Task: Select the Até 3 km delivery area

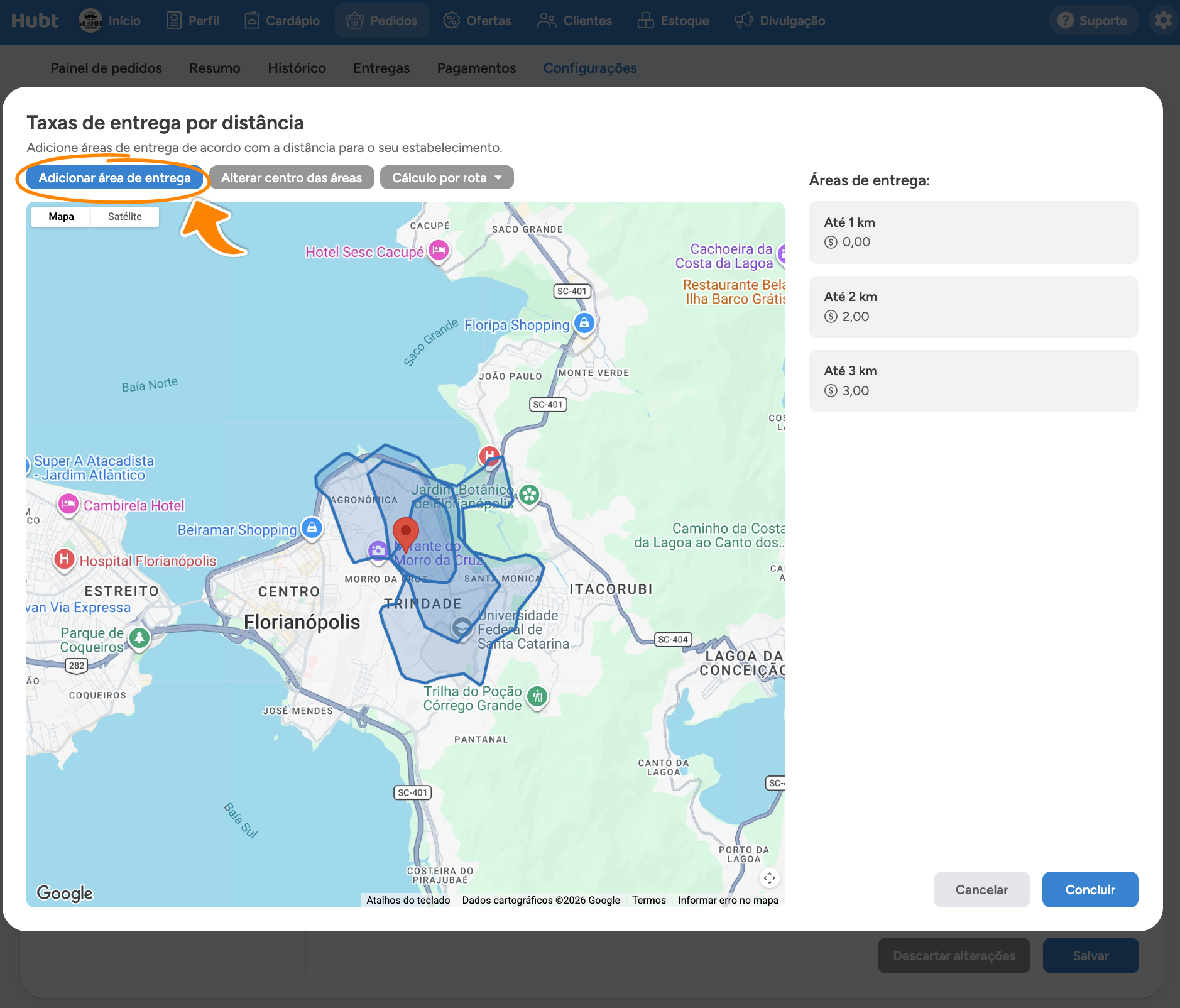Action: (973, 381)
